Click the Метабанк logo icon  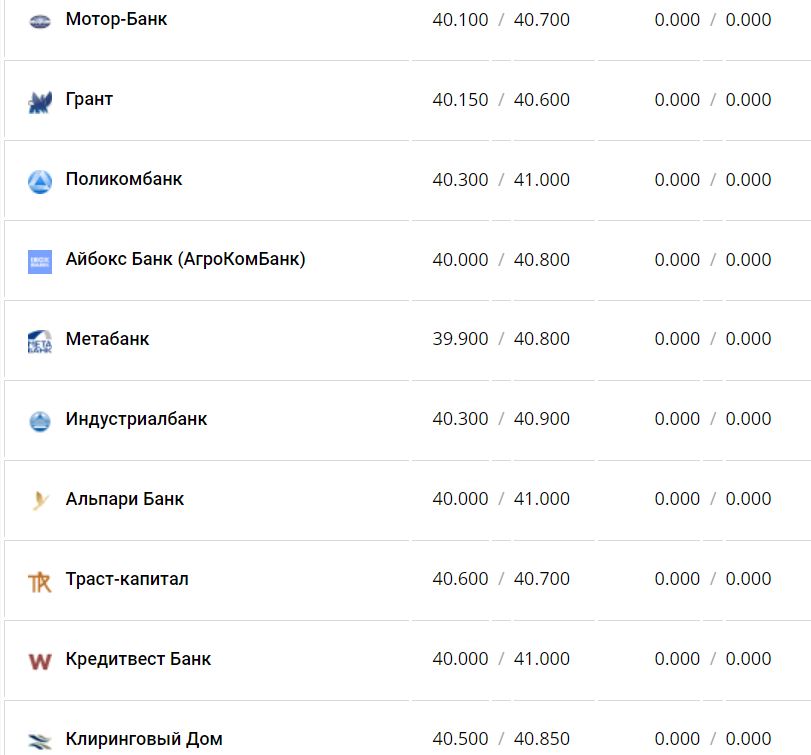click(39, 341)
